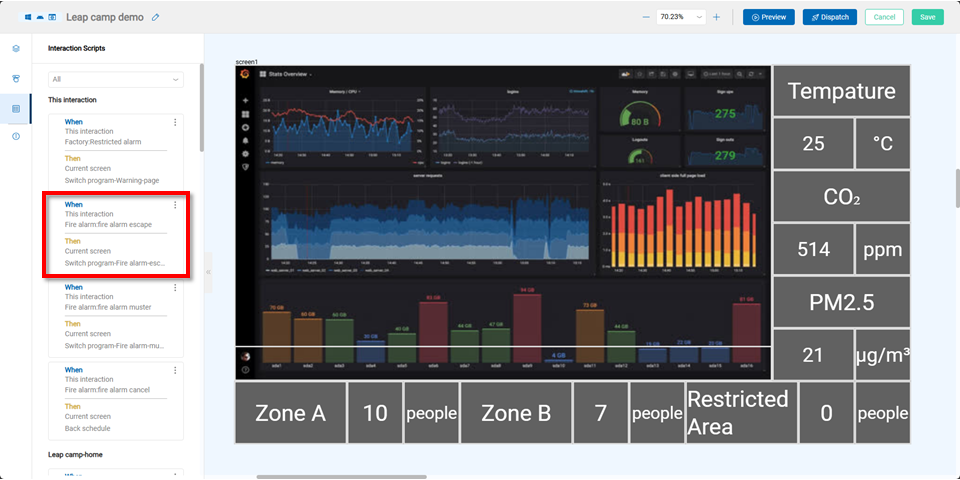Open more options for the fire alarm escape script
Image resolution: width=960 pixels, height=480 pixels.
[x=175, y=205]
